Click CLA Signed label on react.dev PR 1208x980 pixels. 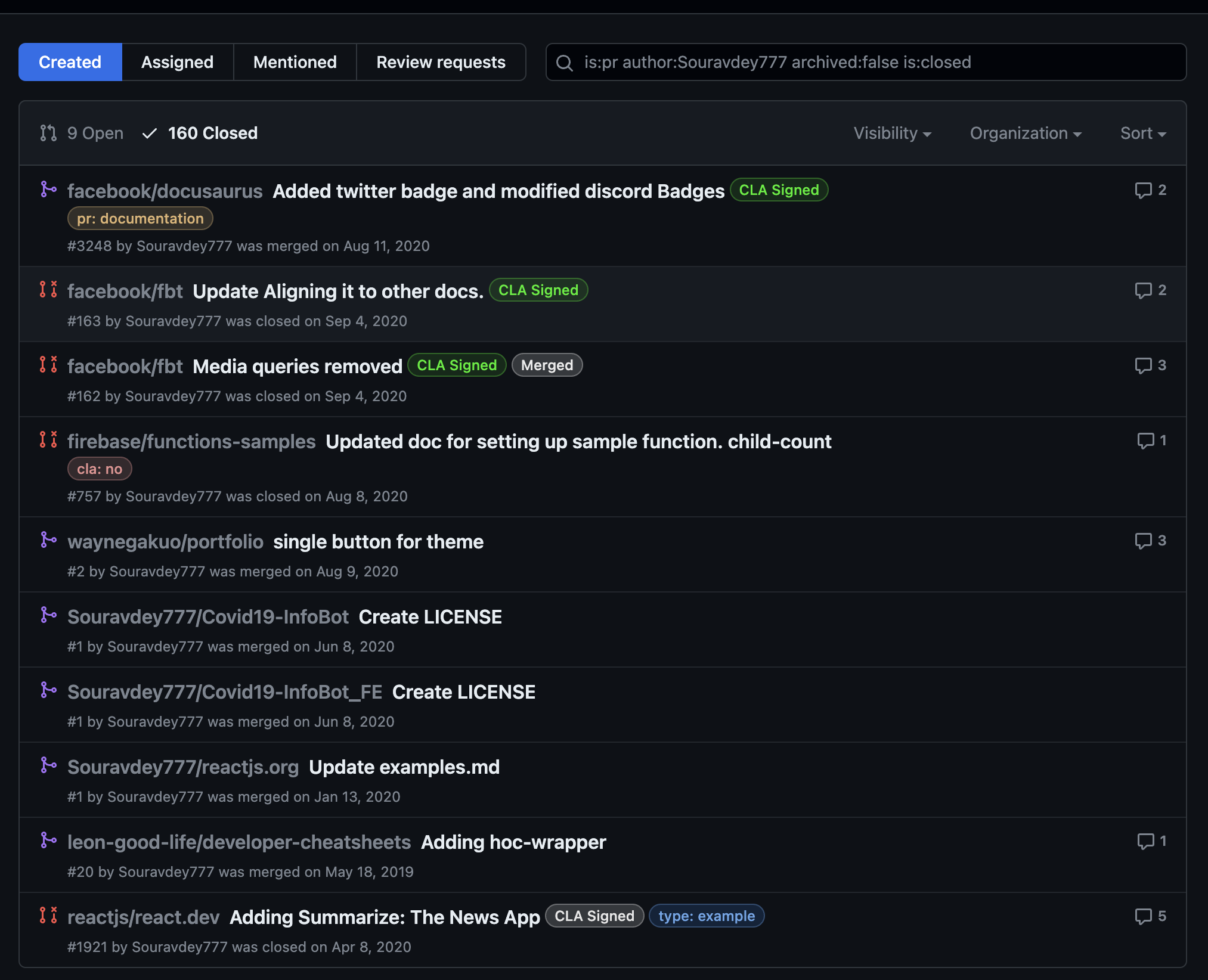point(594,916)
